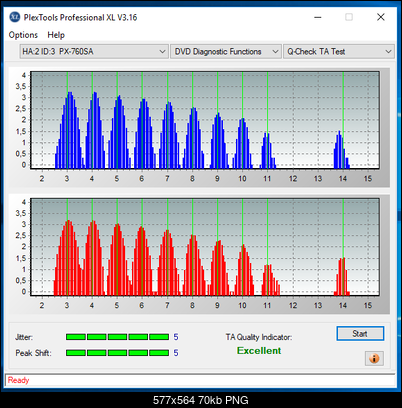Click the PlexTools XL app icon

pyautogui.click(x=15, y=17)
